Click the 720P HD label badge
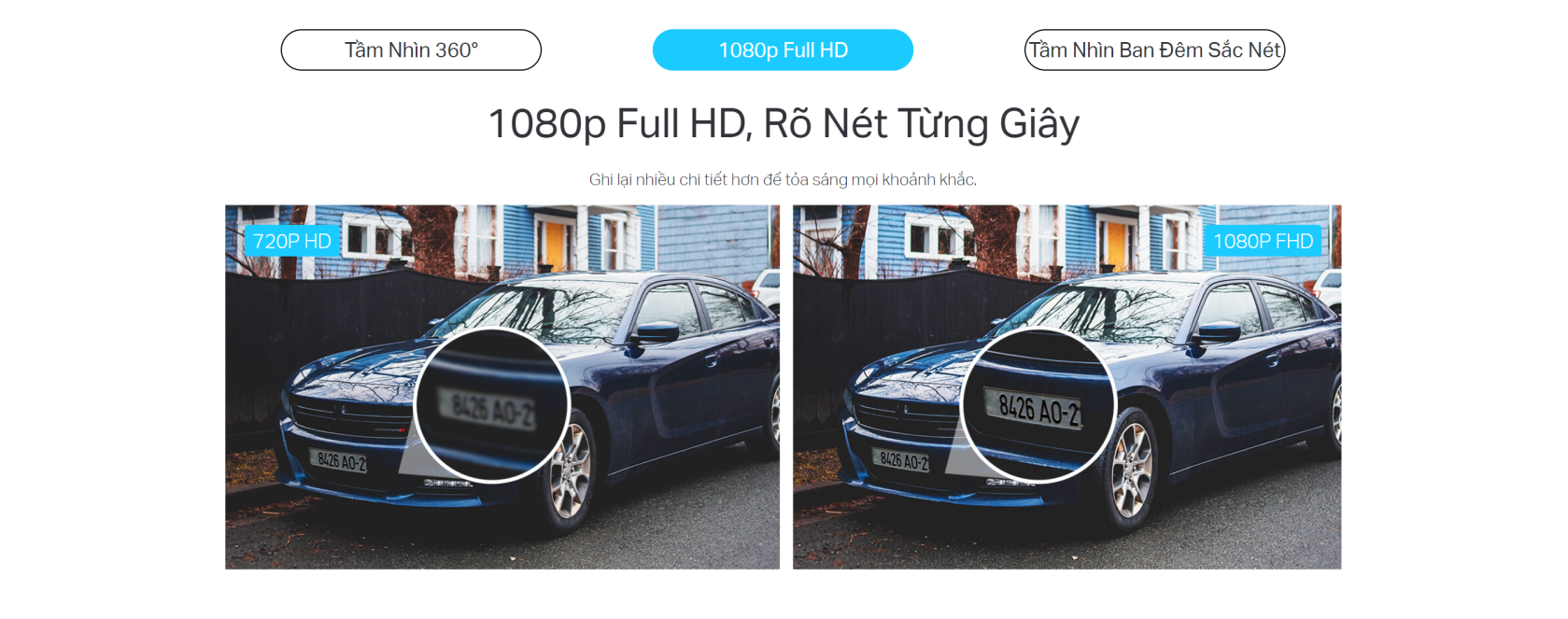The height and width of the screenshot is (619, 1568). coord(292,241)
